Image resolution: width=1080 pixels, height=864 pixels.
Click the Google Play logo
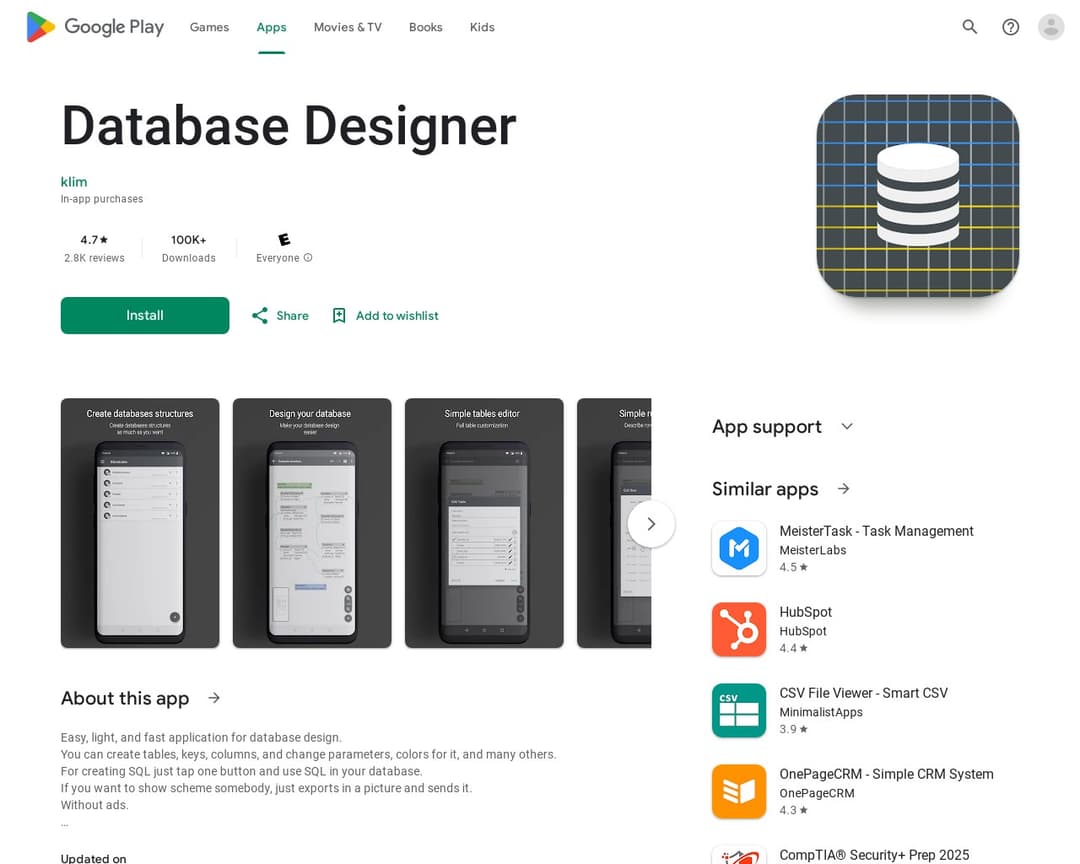[x=95, y=27]
